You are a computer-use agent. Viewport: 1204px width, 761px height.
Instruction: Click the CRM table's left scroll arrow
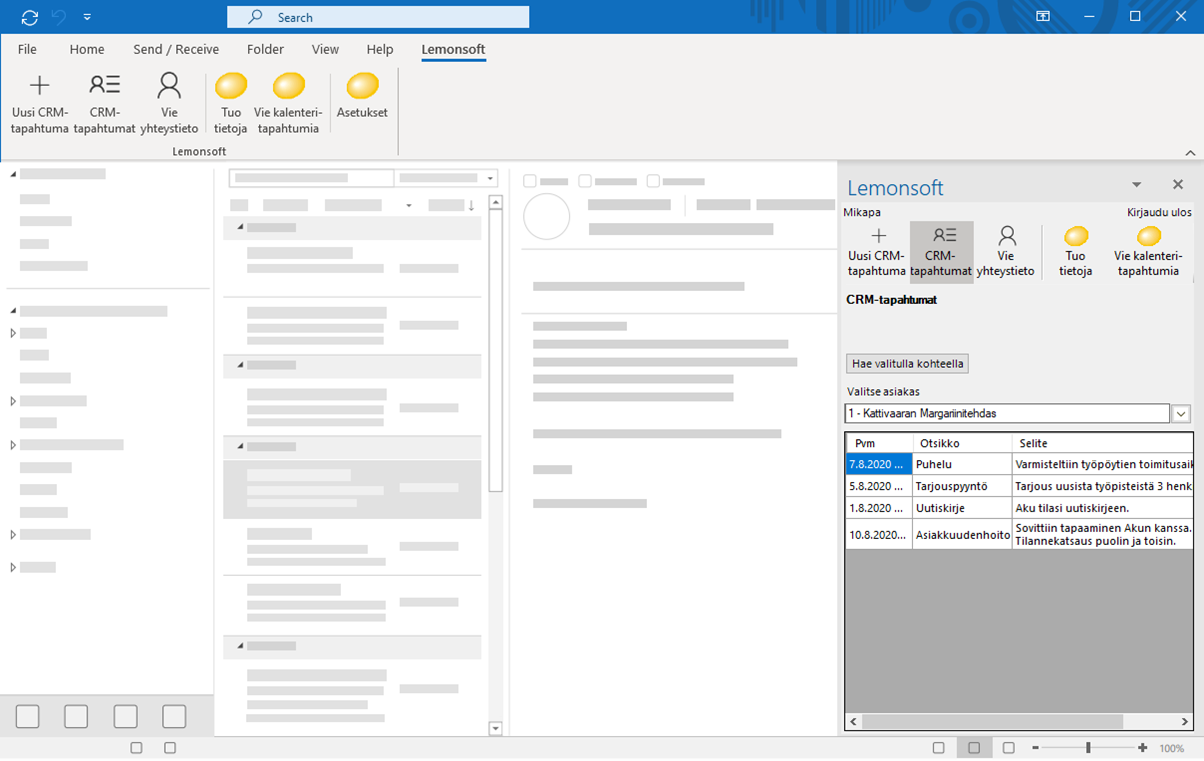pos(854,721)
